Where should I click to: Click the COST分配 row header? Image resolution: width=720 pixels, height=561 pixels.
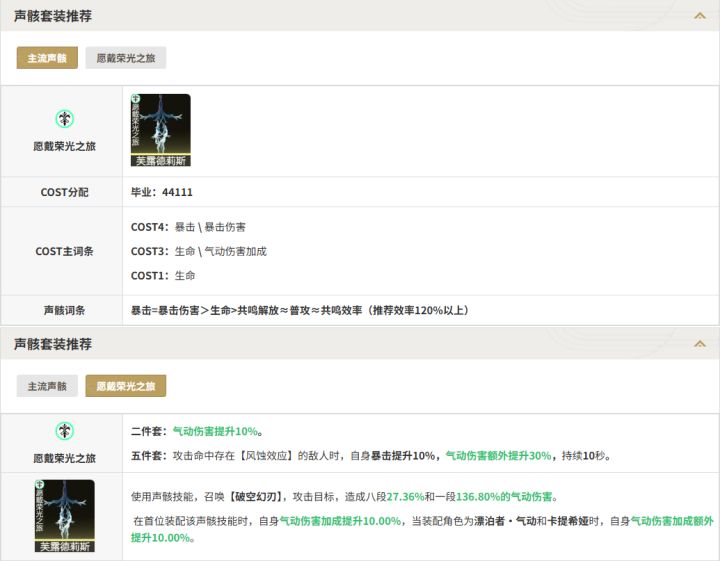pyautogui.click(x=65, y=192)
